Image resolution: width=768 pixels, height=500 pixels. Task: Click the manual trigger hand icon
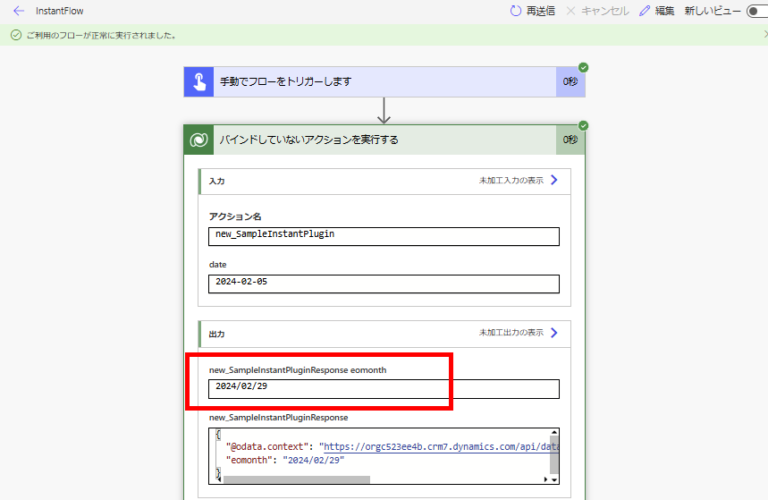point(199,82)
